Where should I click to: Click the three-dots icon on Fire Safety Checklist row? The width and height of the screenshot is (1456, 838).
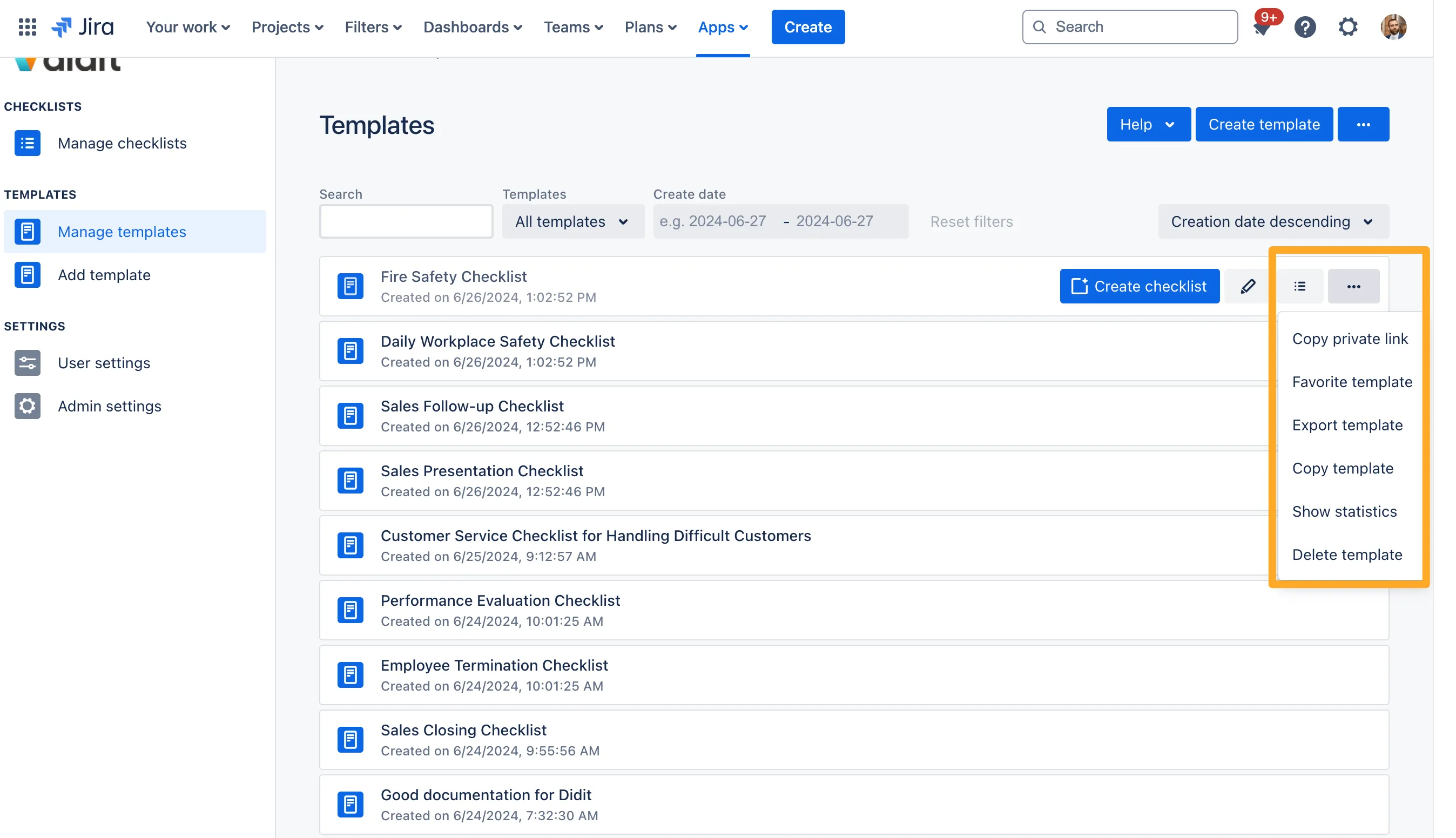(x=1353, y=286)
